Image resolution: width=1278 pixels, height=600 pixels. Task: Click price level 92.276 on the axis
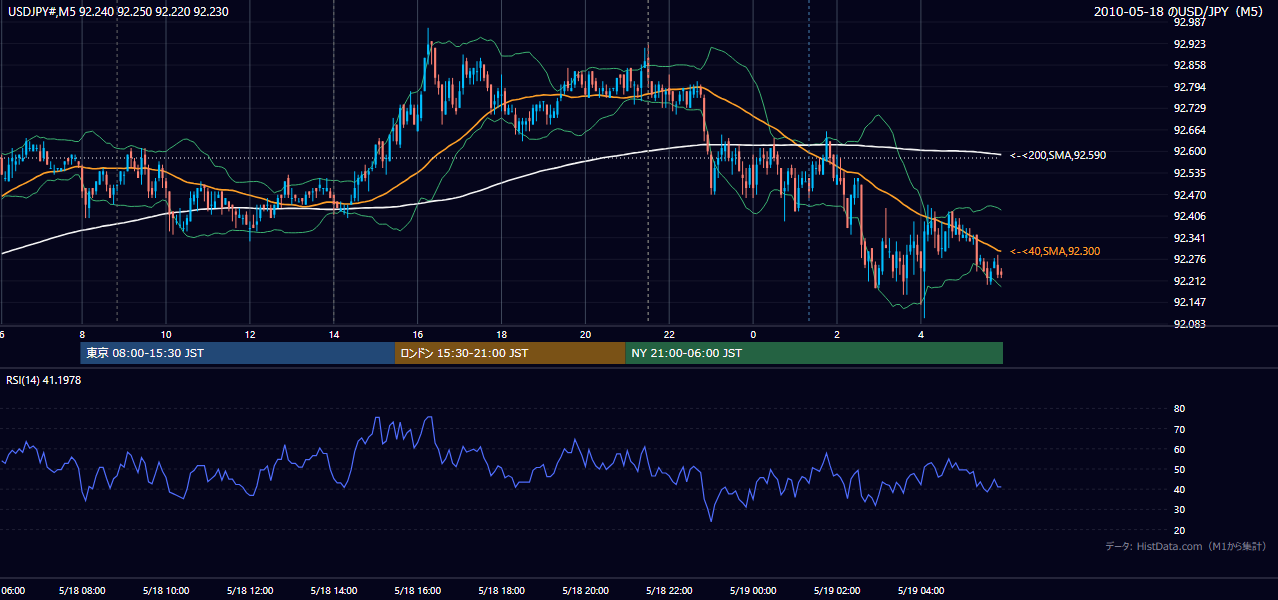pos(1189,259)
